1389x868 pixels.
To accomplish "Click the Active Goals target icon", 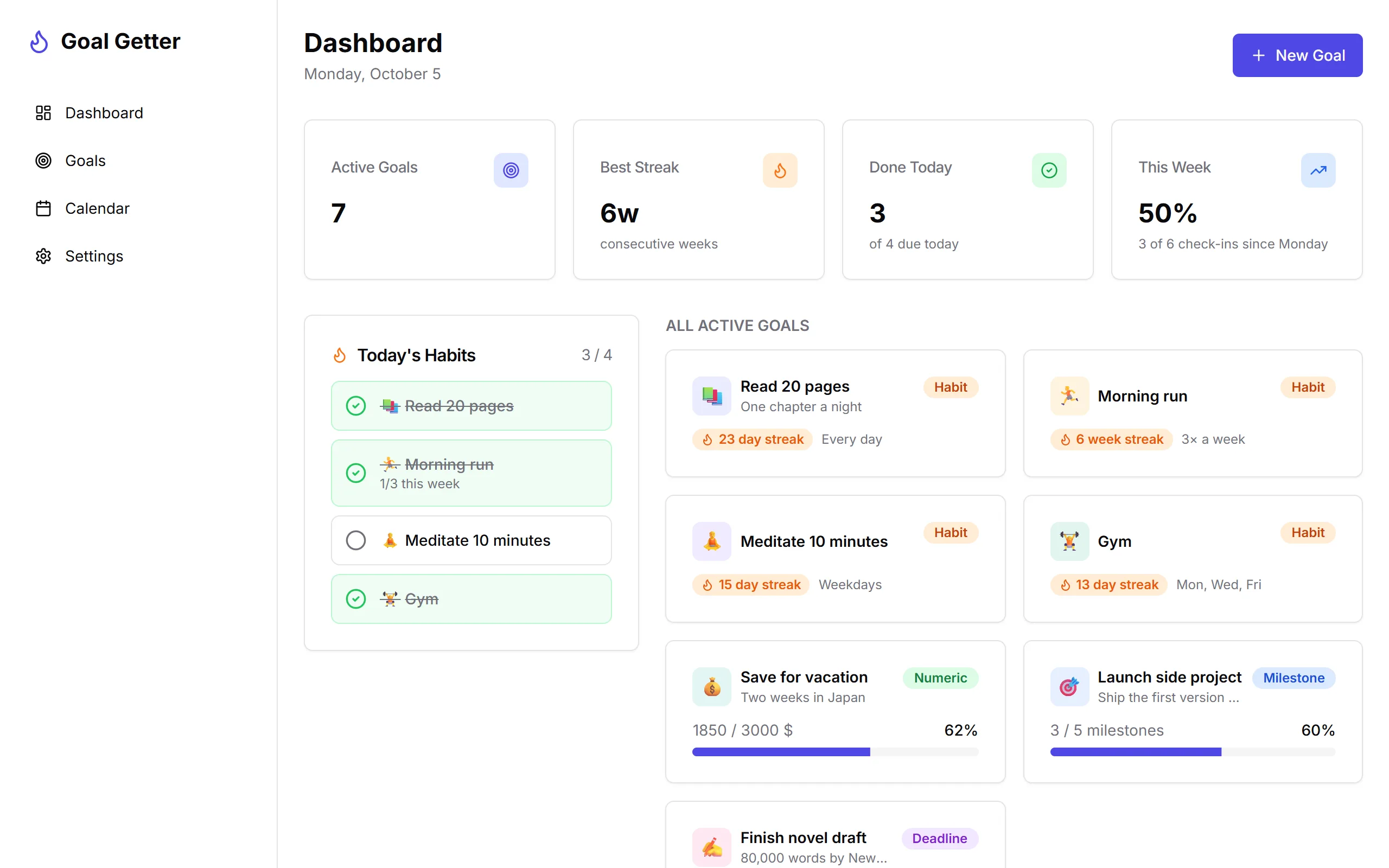I will [x=511, y=170].
